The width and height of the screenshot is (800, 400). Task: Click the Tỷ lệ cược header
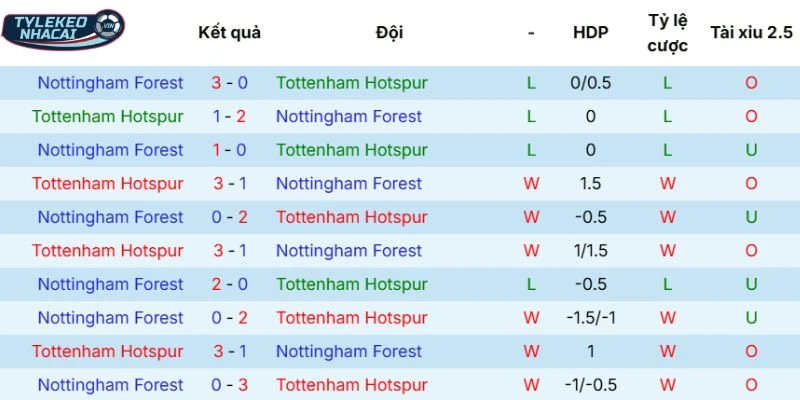[667, 32]
